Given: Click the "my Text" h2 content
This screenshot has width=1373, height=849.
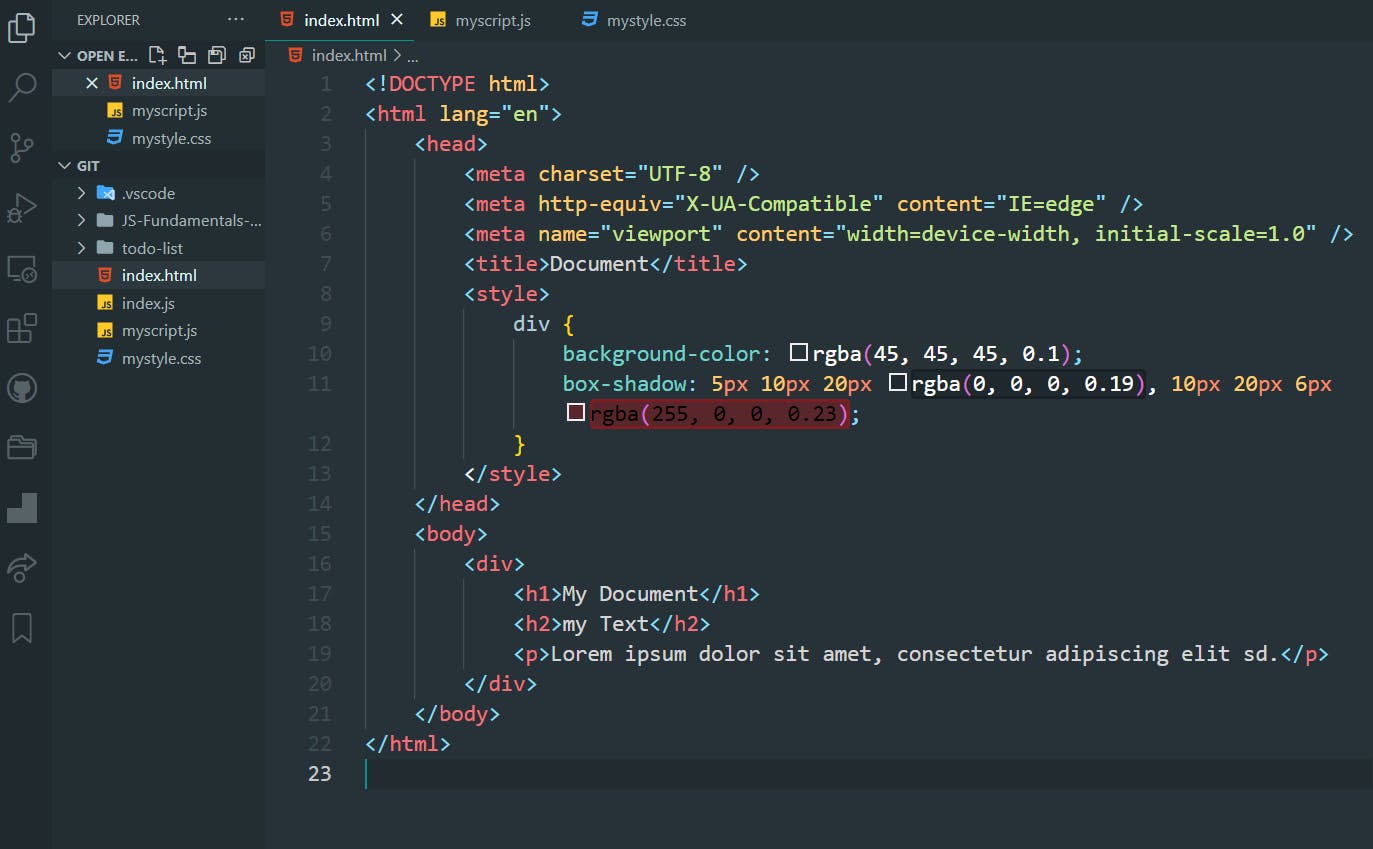Looking at the screenshot, I should tap(605, 623).
